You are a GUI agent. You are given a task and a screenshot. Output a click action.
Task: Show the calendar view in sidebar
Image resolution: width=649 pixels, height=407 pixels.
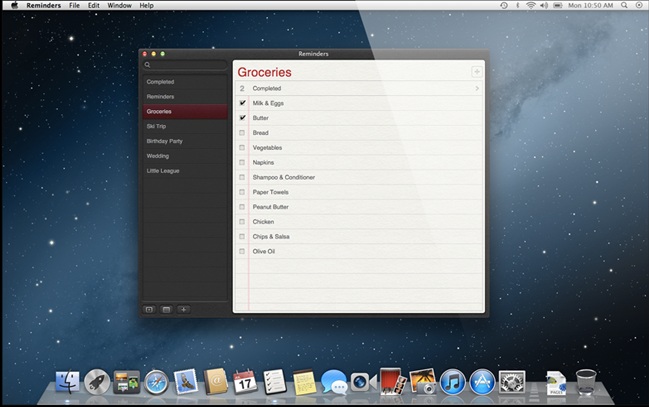166,309
